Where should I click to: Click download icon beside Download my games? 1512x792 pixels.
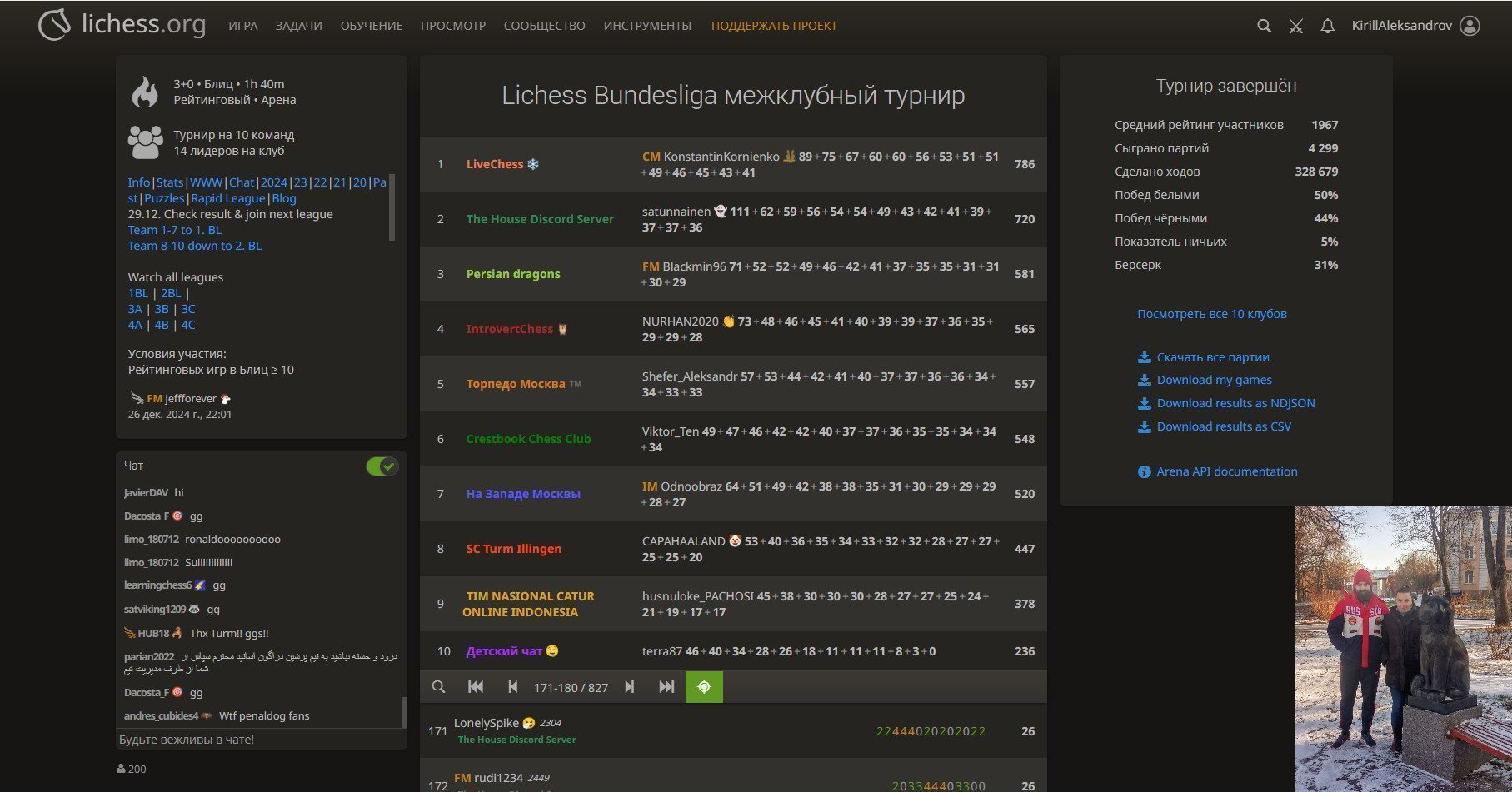[x=1145, y=380]
